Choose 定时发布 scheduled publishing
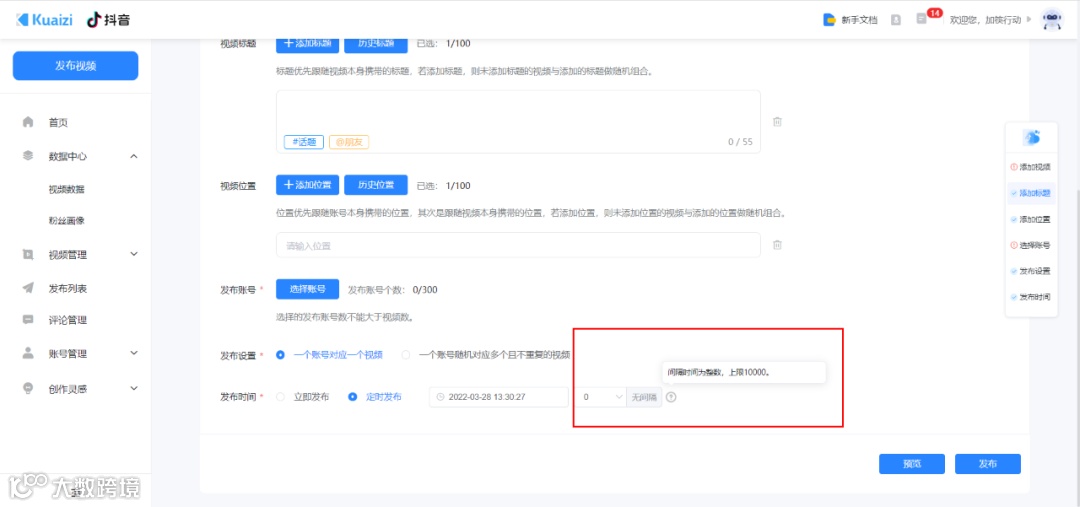The image size is (1080, 507). 375,397
